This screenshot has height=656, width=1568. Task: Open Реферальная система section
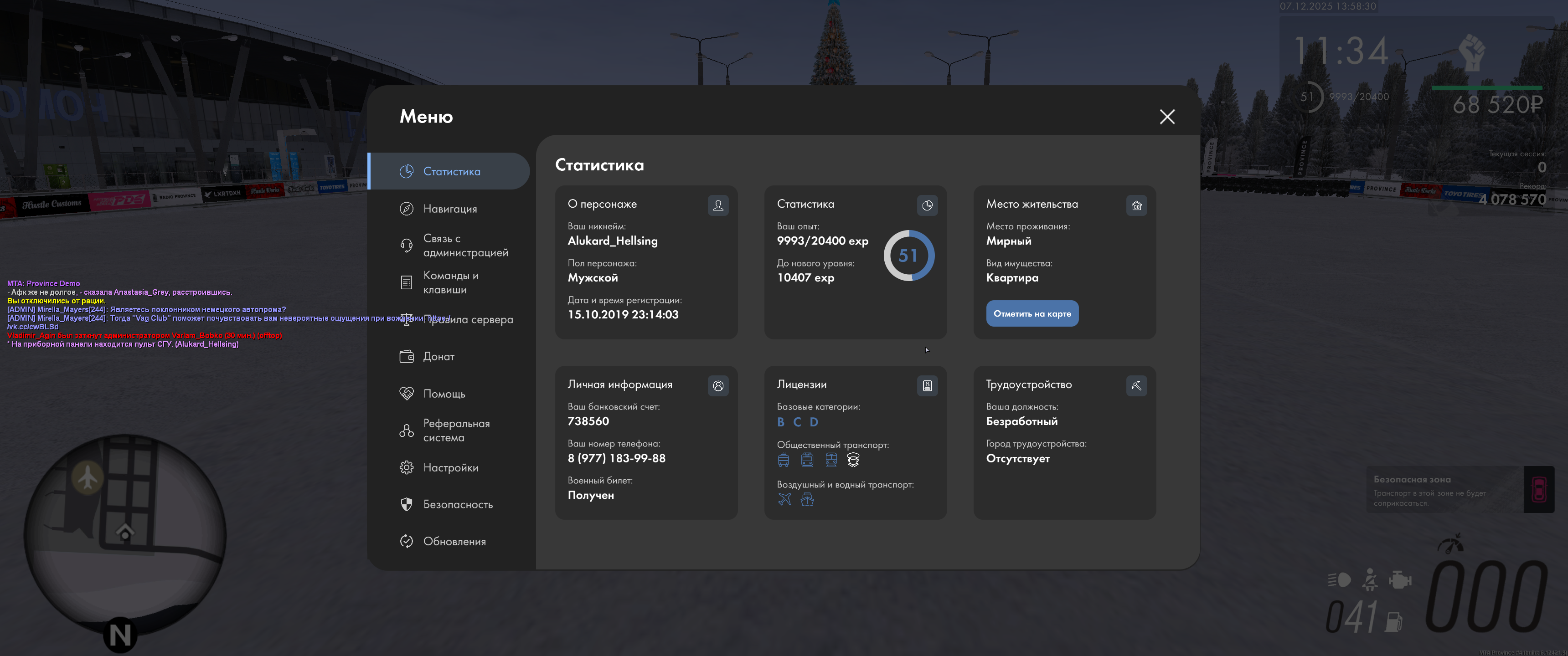click(456, 430)
